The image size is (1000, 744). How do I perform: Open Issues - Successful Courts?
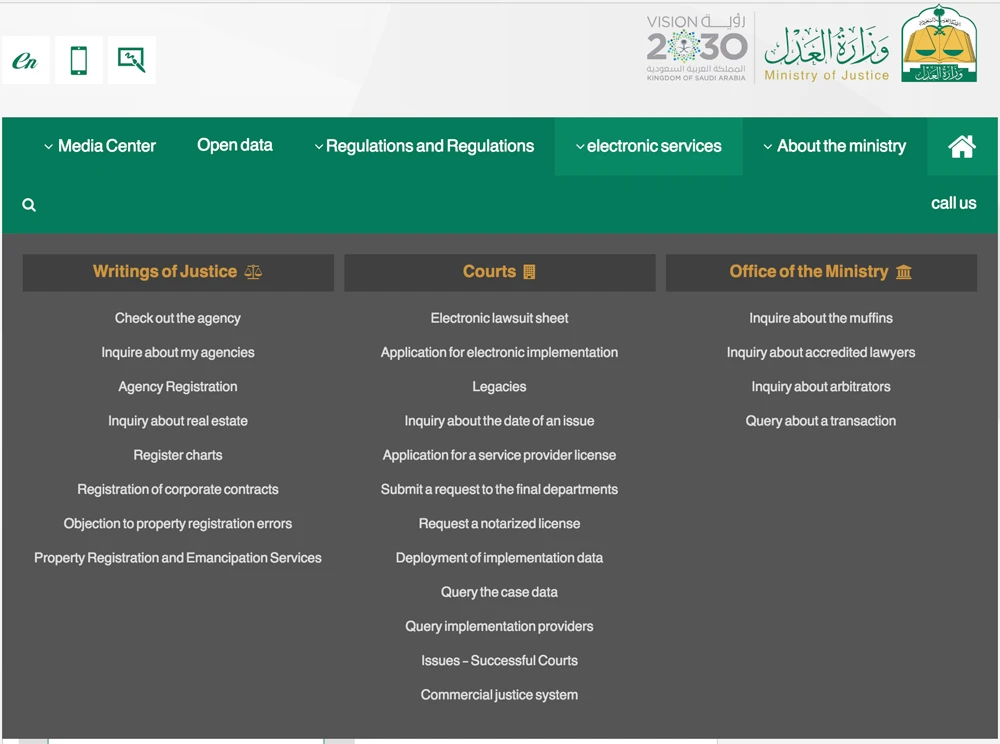pyautogui.click(x=499, y=661)
